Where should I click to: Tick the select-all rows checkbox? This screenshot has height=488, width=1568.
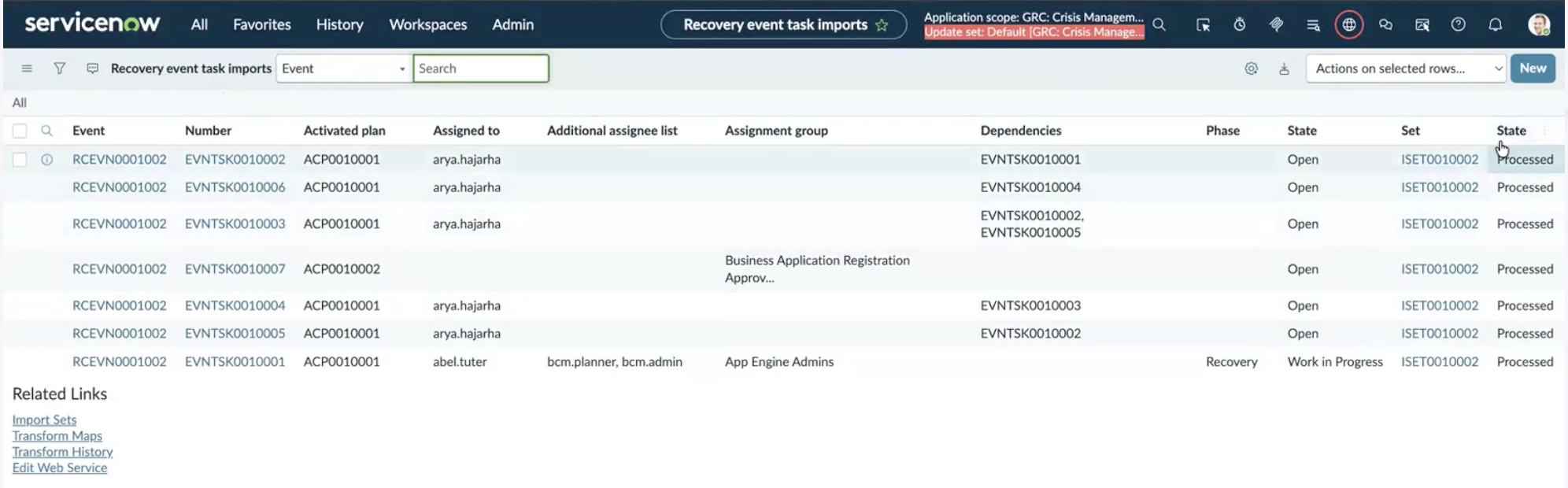(x=20, y=131)
